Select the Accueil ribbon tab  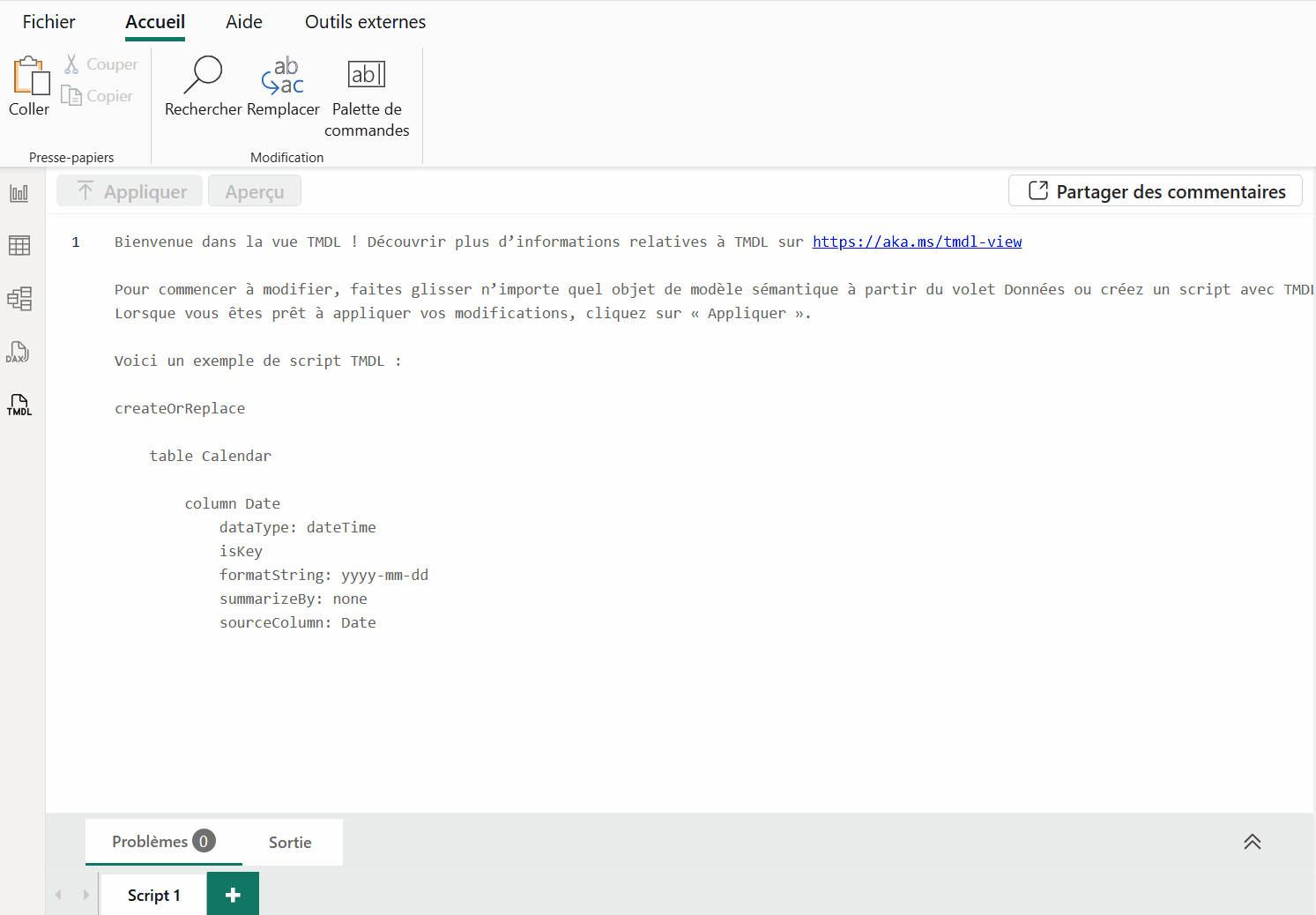[x=155, y=22]
